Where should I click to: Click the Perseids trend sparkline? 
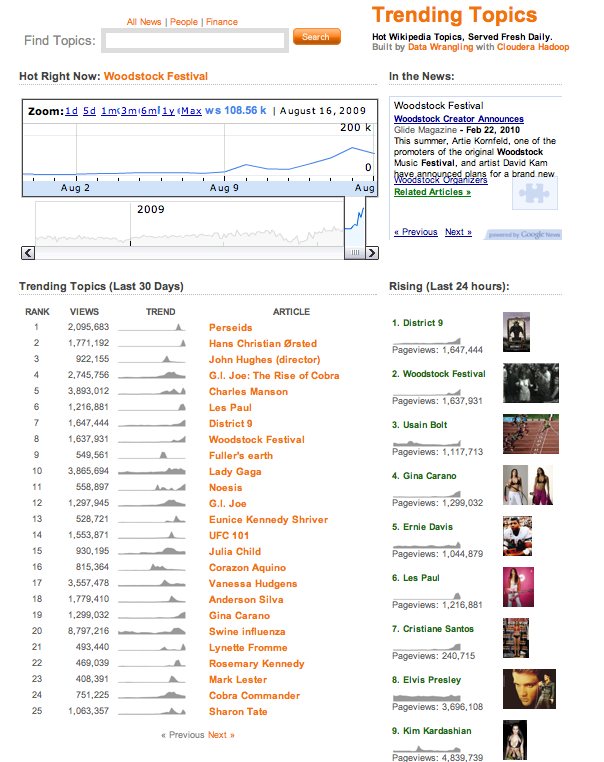152,328
